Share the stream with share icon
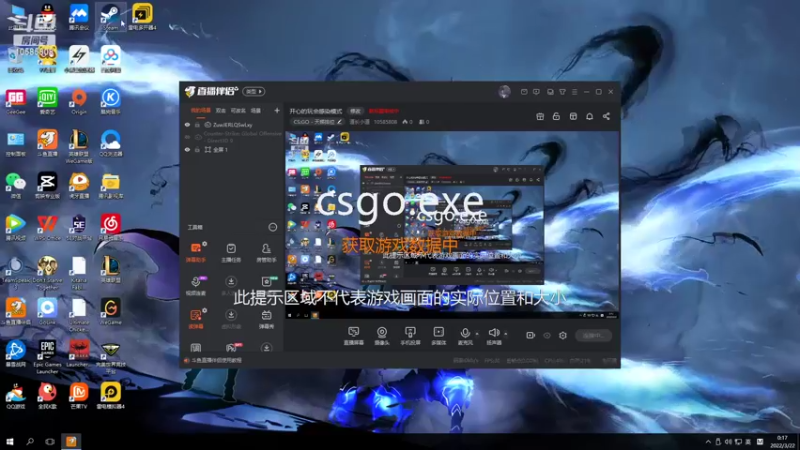Screen dimensions: 800x450 pyautogui.click(x=606, y=116)
